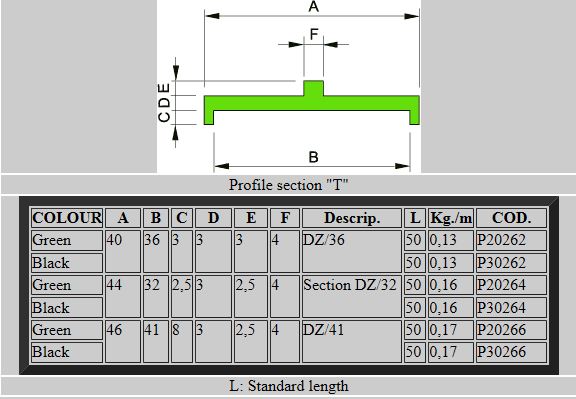The height and width of the screenshot is (399, 576).
Task: Click dimension label A in diagram
Action: pos(313,6)
